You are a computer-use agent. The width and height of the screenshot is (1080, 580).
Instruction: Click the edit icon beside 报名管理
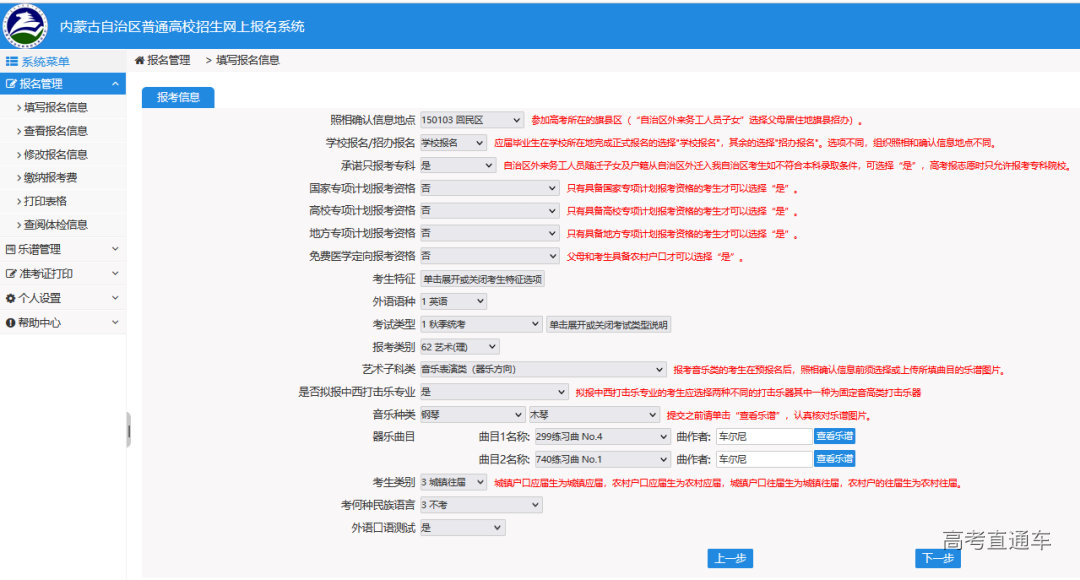tap(12, 85)
